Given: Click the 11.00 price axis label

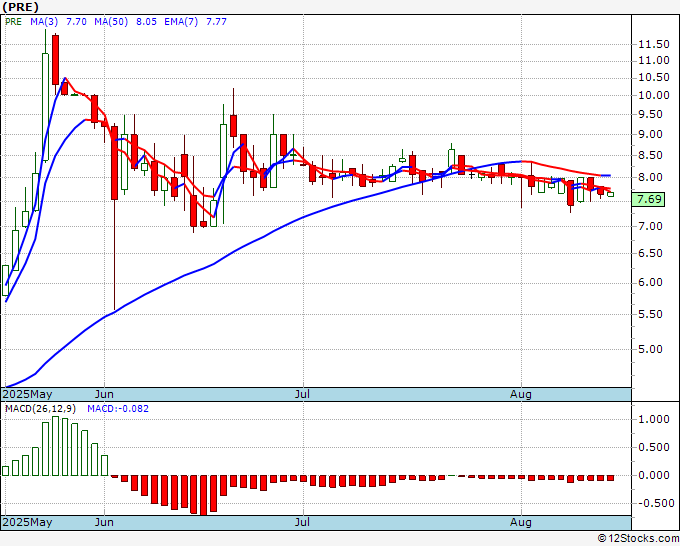Looking at the screenshot, I should point(654,61).
